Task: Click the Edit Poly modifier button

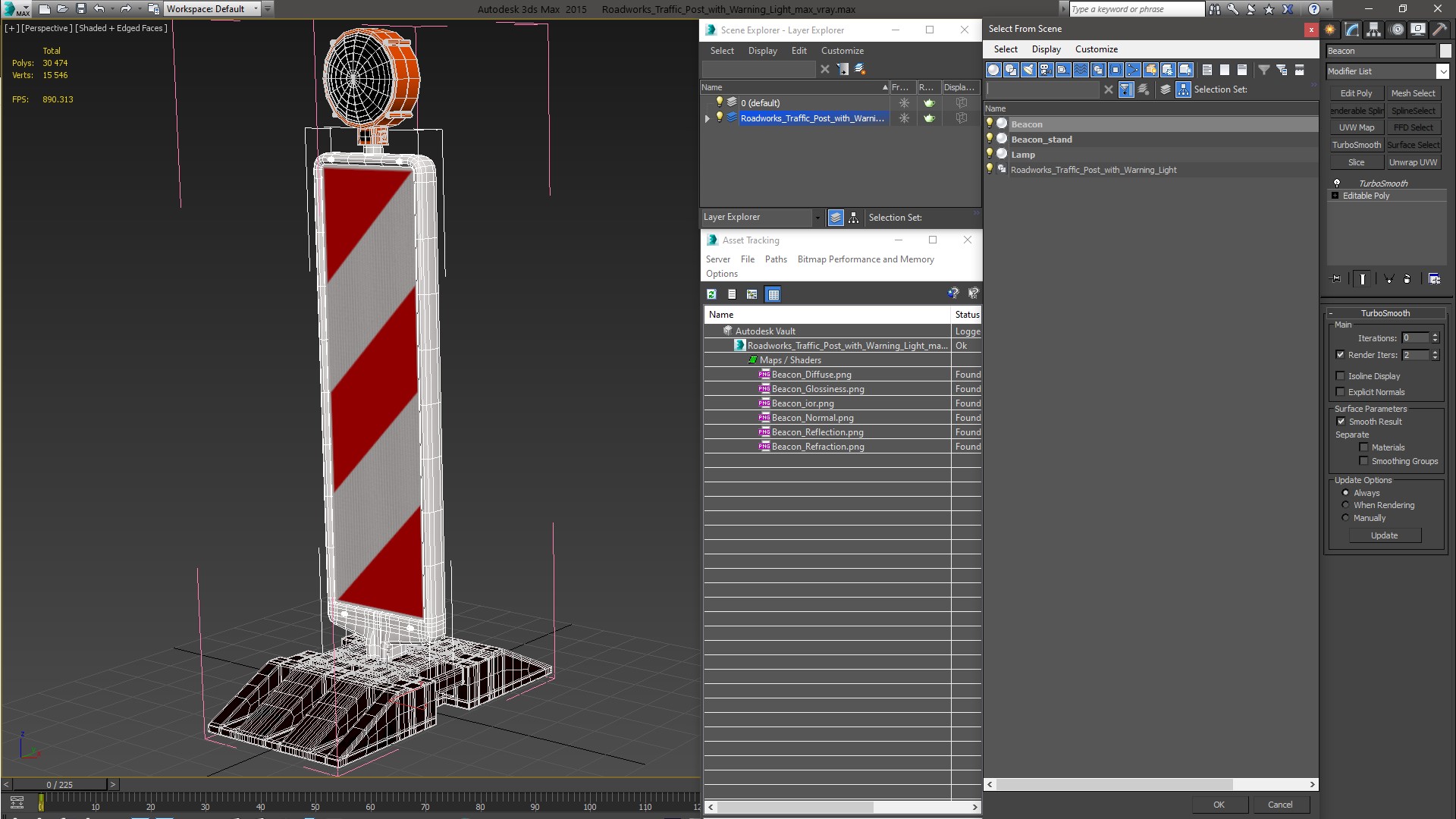Action: click(1356, 93)
